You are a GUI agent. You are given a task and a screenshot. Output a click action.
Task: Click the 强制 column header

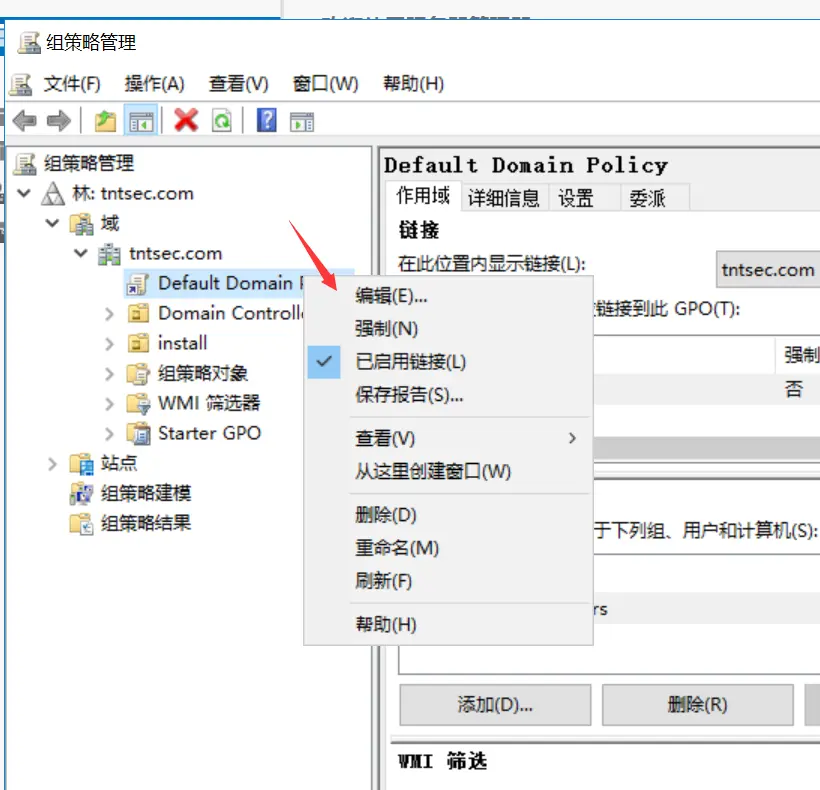[798, 355]
